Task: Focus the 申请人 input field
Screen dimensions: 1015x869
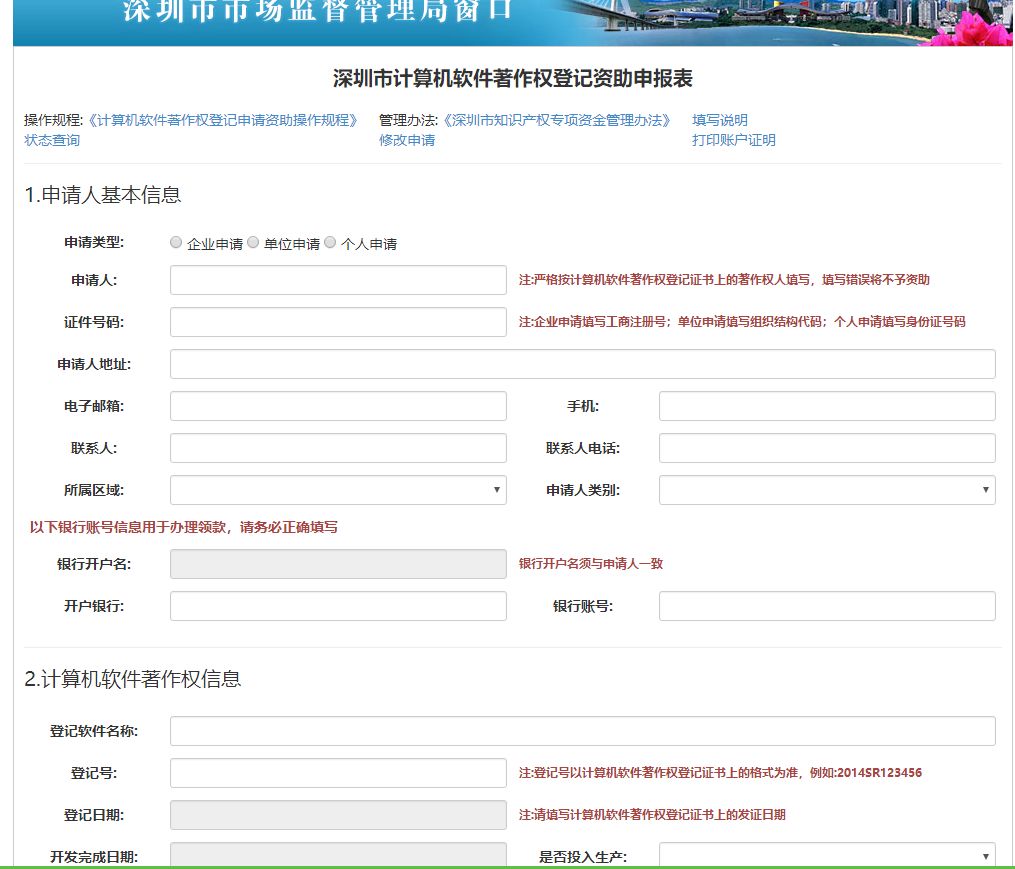Action: point(338,280)
